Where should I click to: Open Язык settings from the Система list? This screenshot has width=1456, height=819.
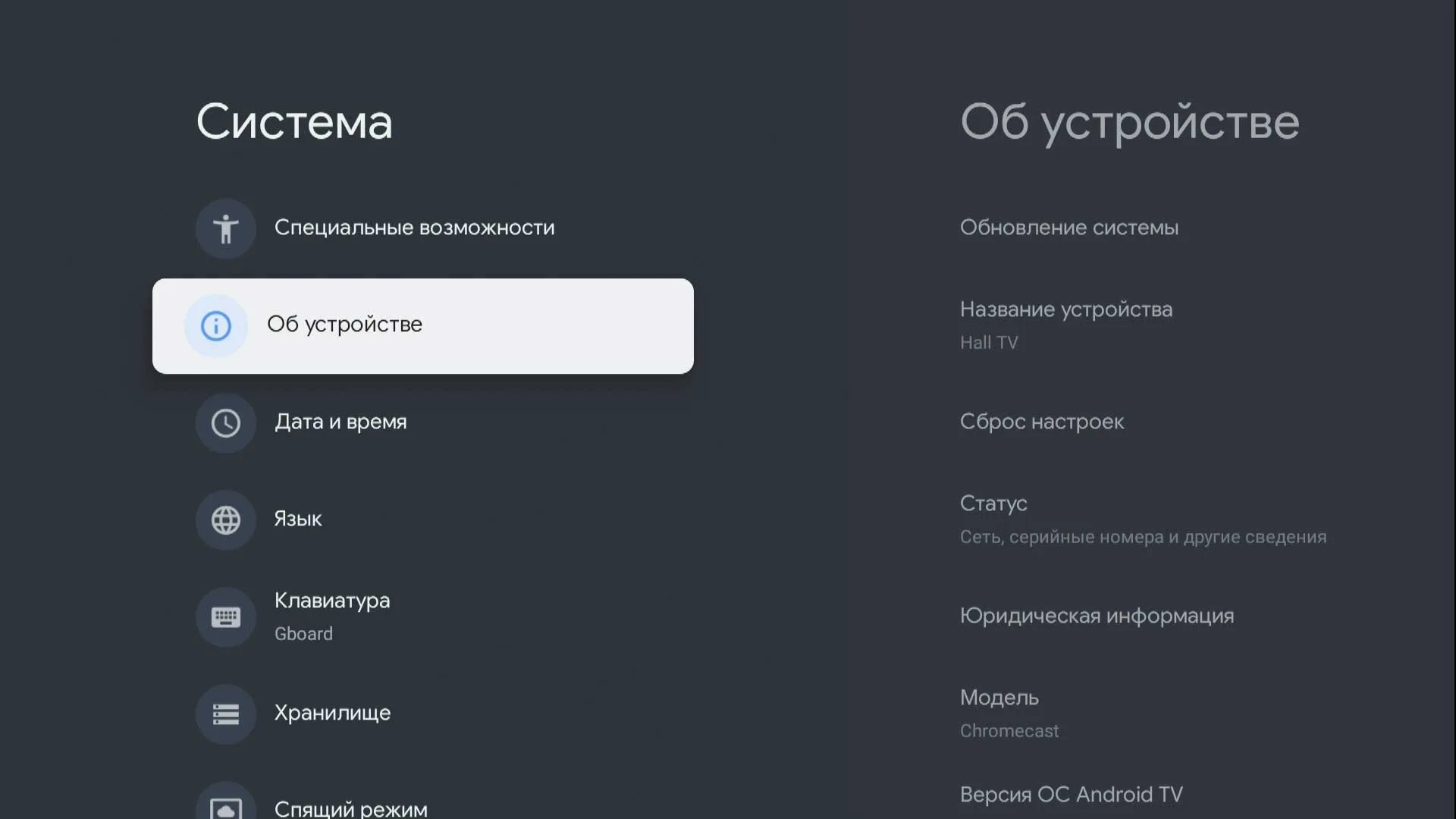click(x=297, y=520)
